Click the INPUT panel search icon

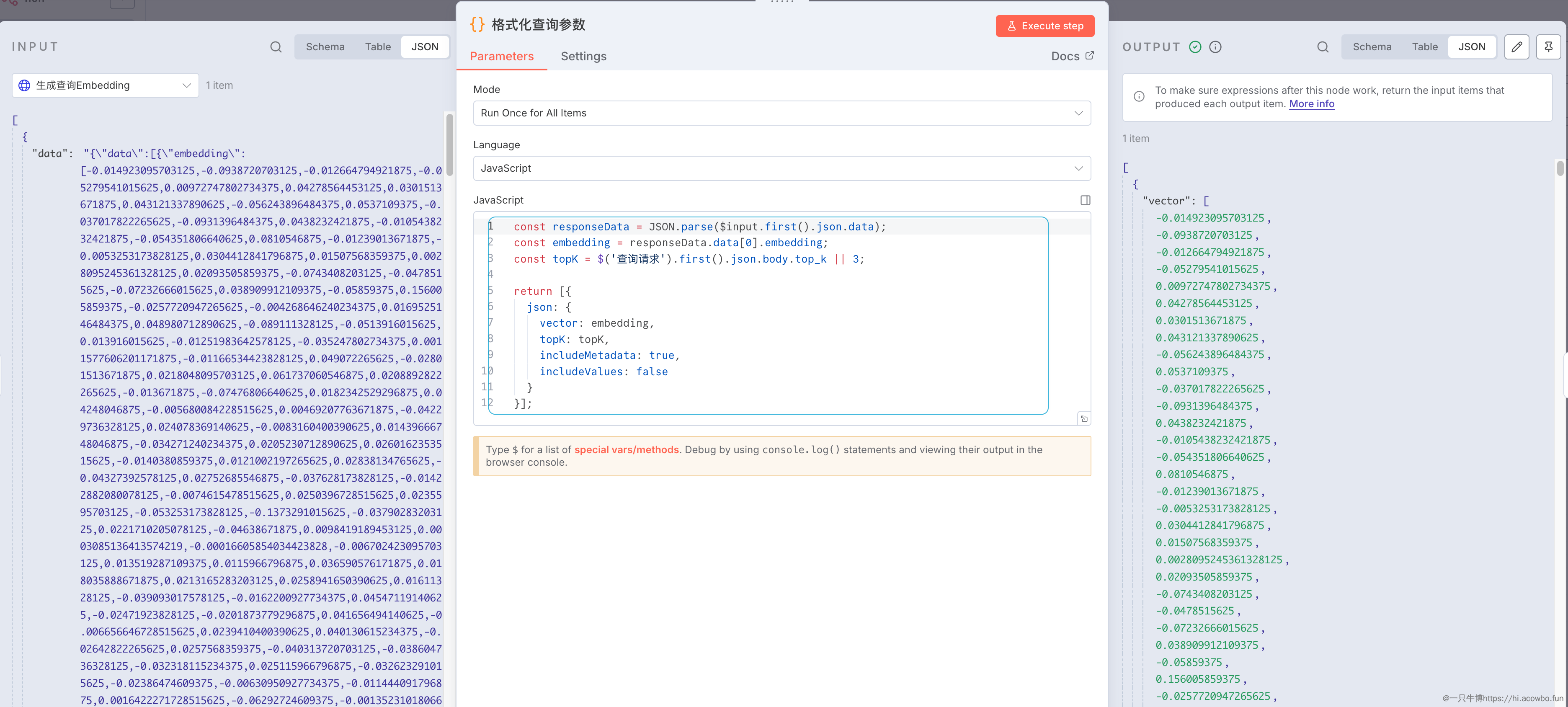(276, 47)
